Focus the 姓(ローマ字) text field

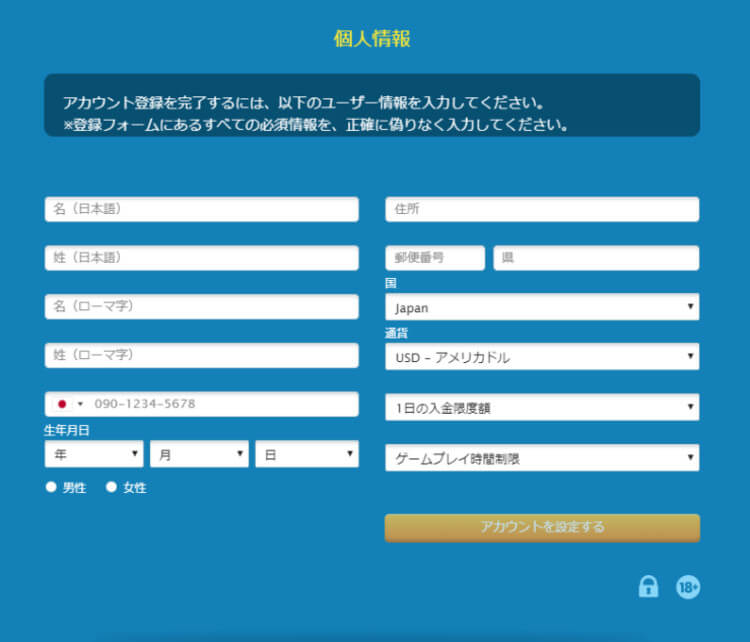[x=201, y=355]
